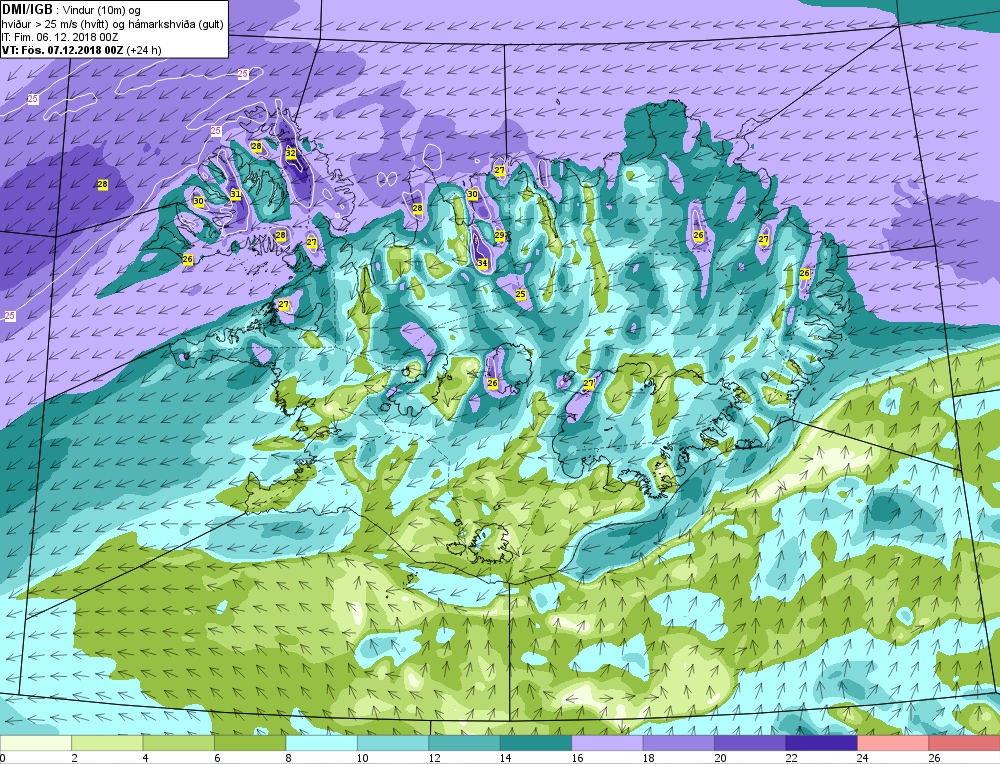
Task: Click the bold 'DMI/IGB' title text
Action: coord(27,9)
